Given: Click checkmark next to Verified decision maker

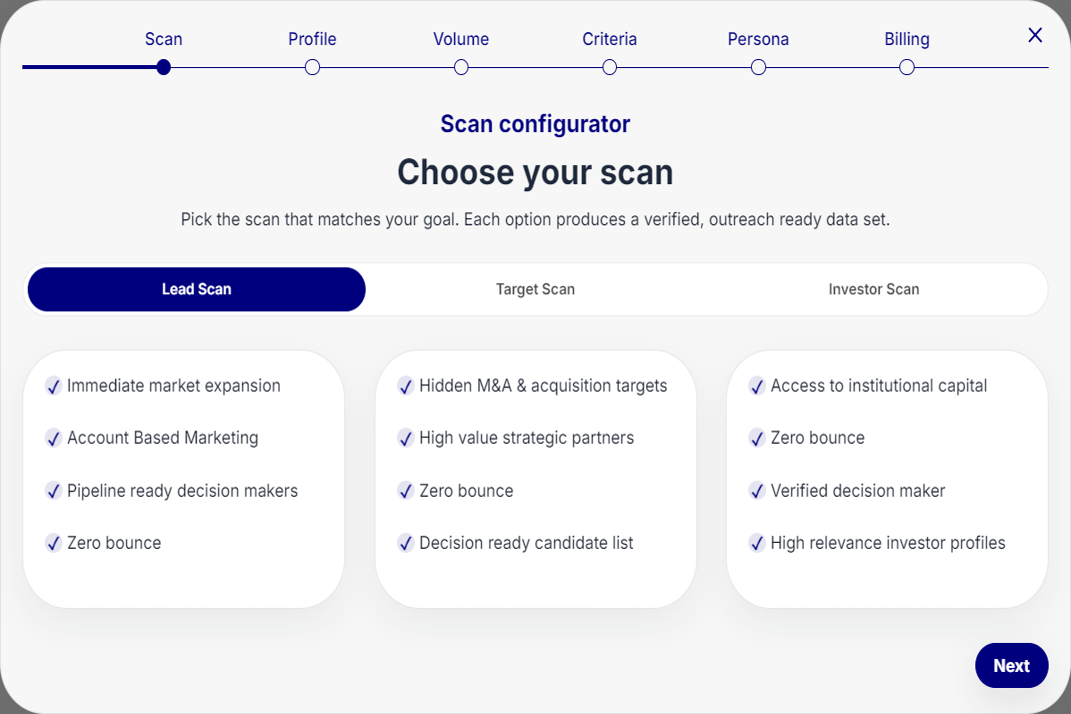Looking at the screenshot, I should 757,491.
